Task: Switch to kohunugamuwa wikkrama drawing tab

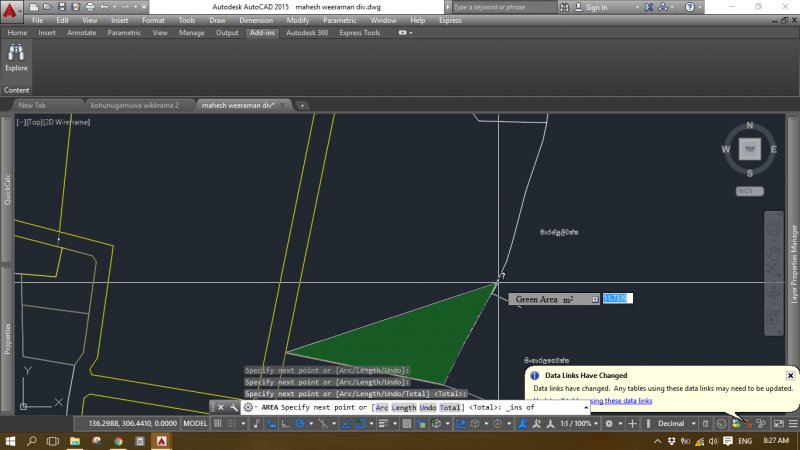Action: [x=134, y=104]
